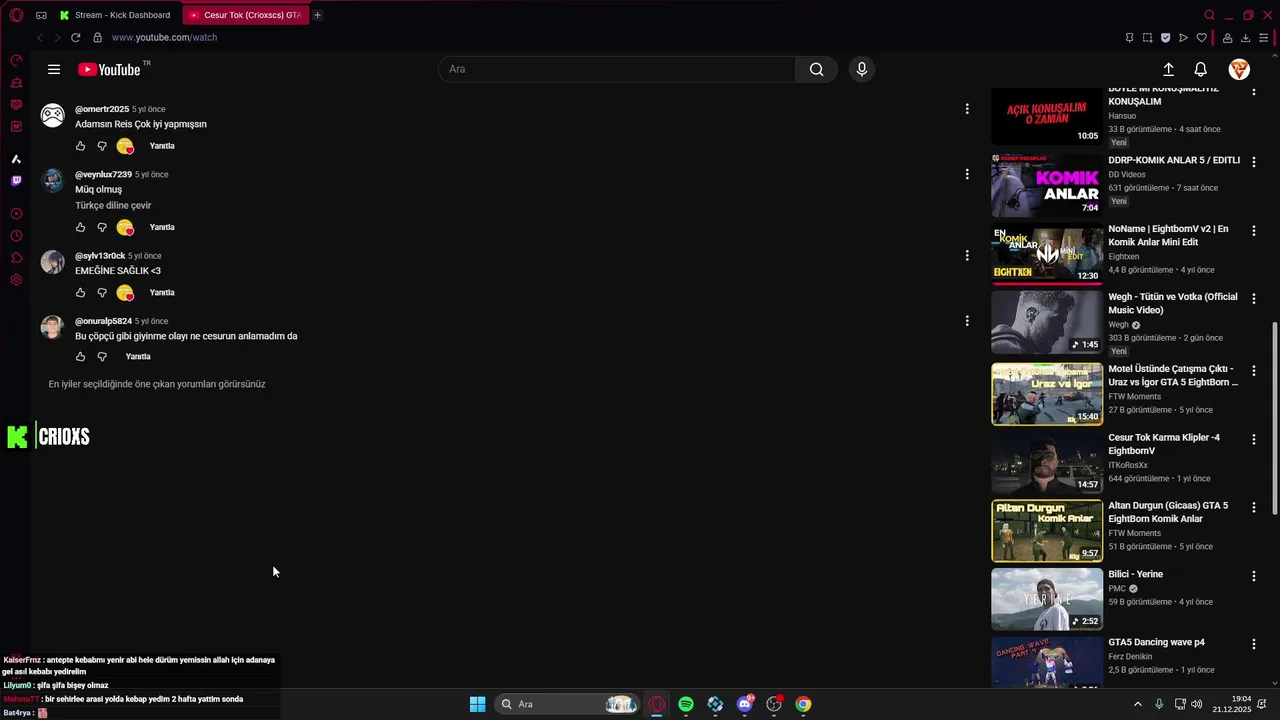The width and height of the screenshot is (1280, 720).
Task: Reply to @sylv13r0ck's comment
Action: [162, 293]
